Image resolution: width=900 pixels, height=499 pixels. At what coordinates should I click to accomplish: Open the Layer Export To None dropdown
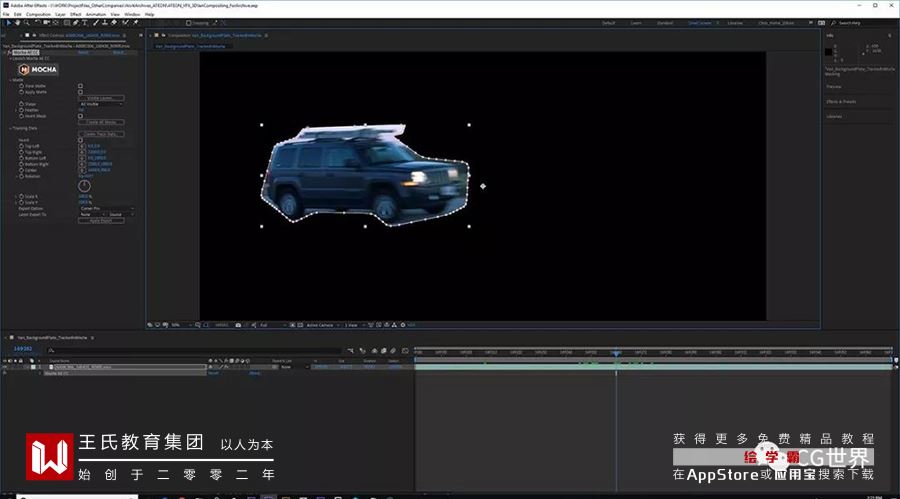(x=92, y=214)
